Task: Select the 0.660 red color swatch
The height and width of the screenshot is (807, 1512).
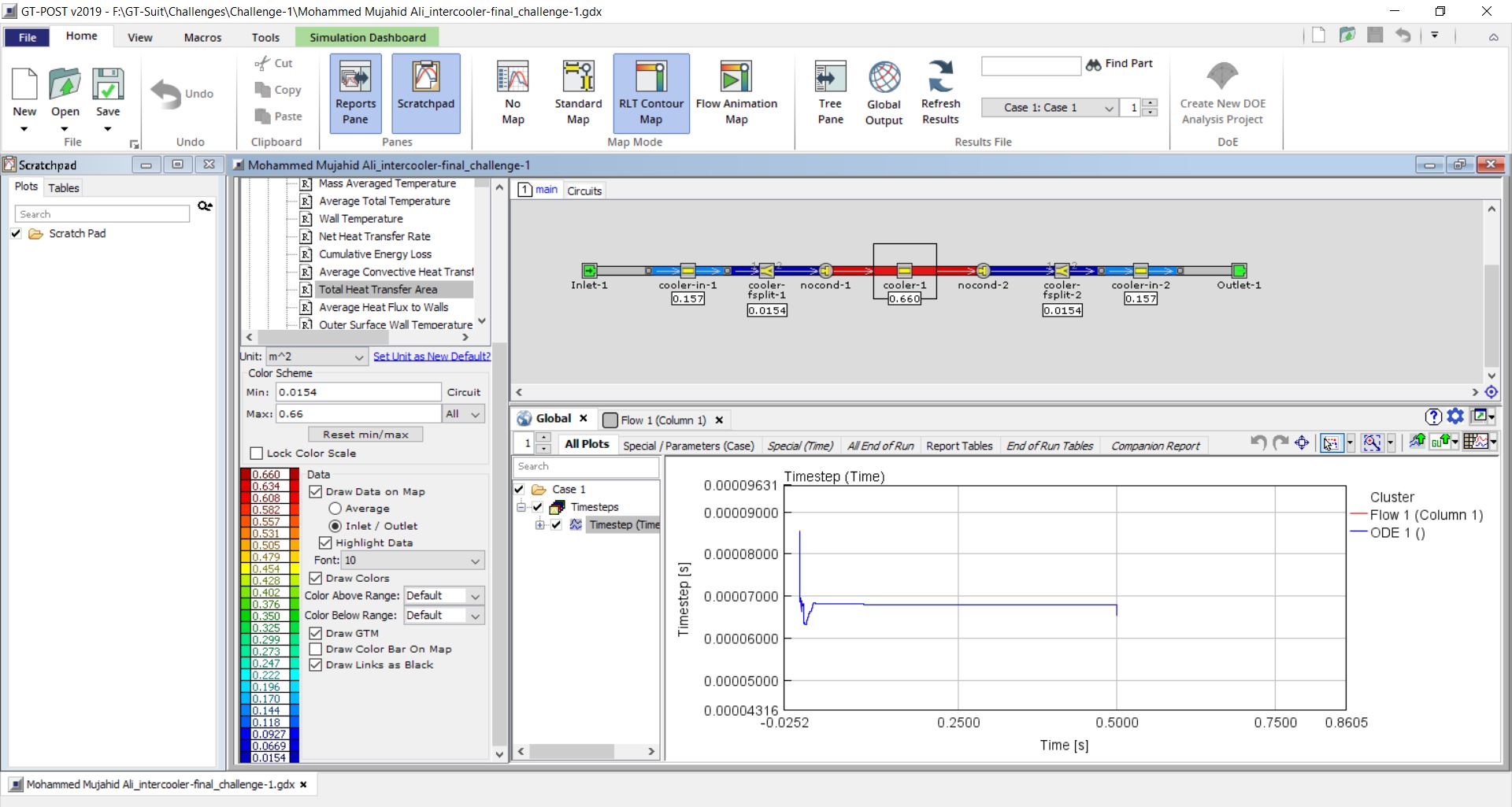Action: click(x=268, y=475)
